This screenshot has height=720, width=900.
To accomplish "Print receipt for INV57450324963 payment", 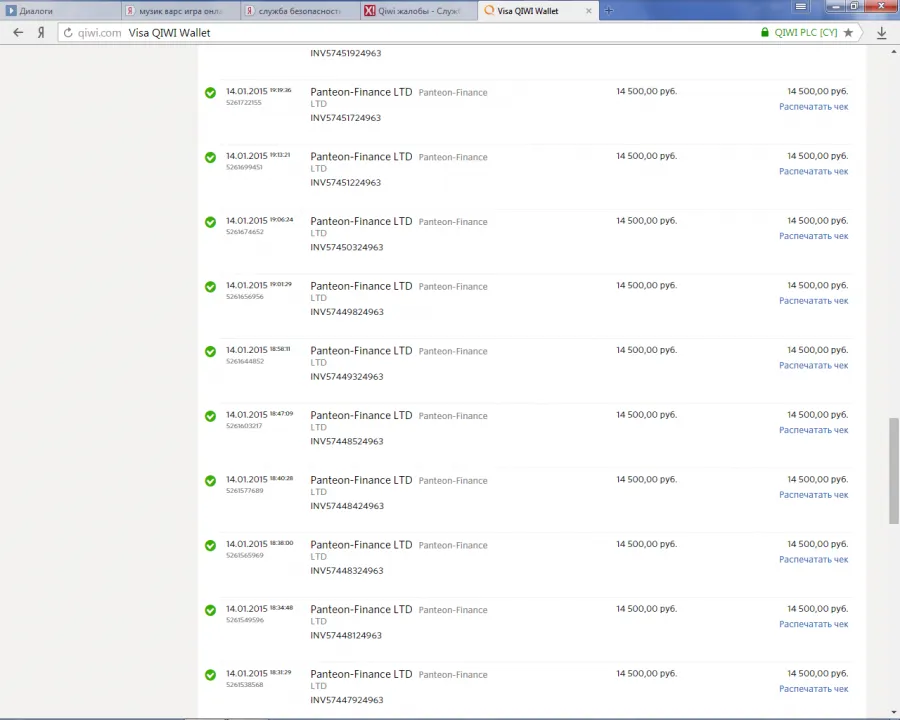I will point(813,236).
